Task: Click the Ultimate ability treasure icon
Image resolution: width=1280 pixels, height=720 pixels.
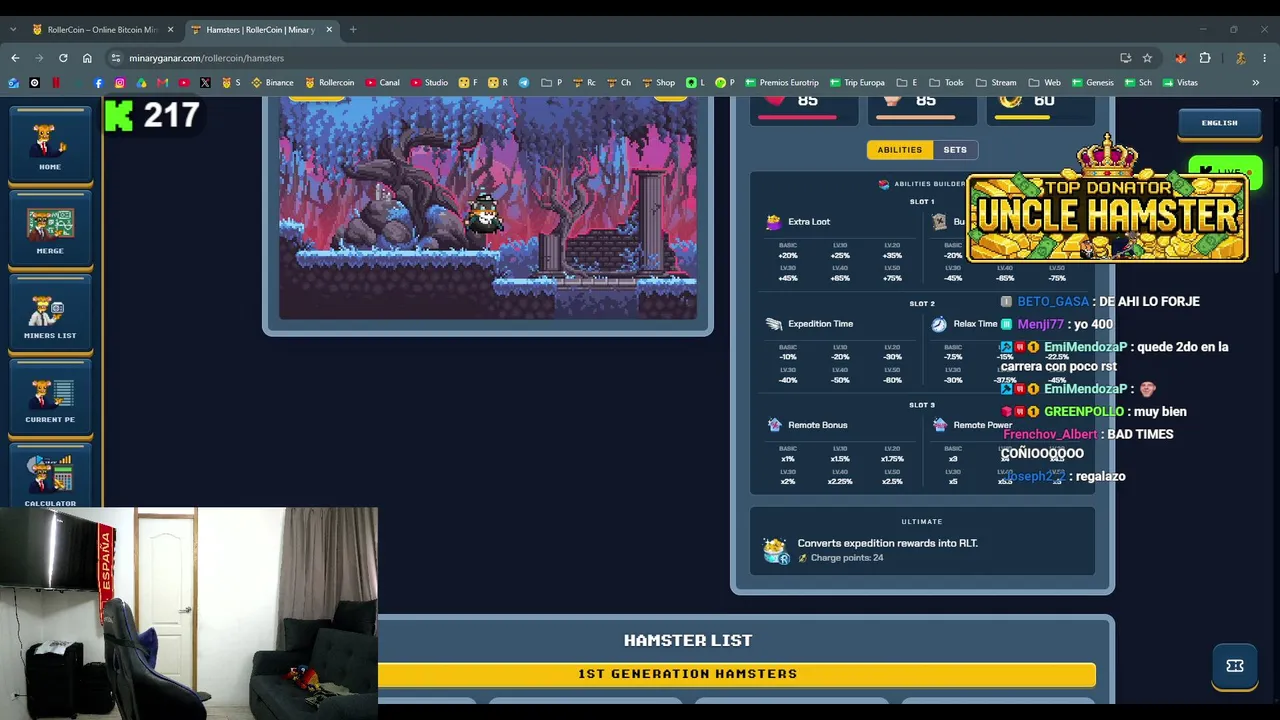Action: tap(776, 550)
